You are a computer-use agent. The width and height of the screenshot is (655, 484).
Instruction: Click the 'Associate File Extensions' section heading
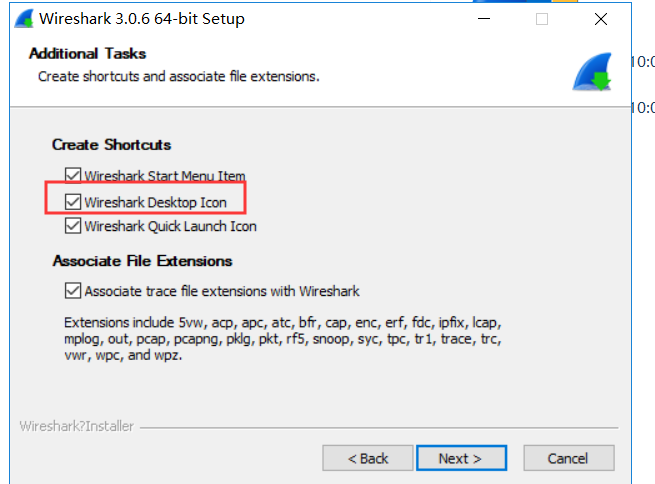click(x=142, y=261)
